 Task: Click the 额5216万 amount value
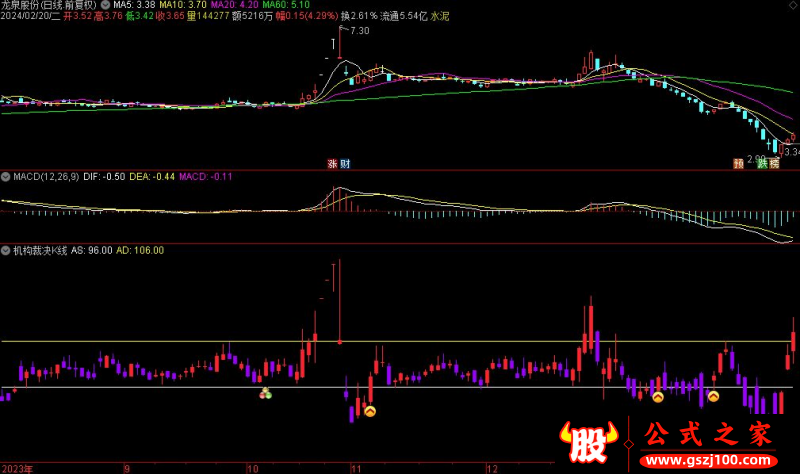(253, 16)
